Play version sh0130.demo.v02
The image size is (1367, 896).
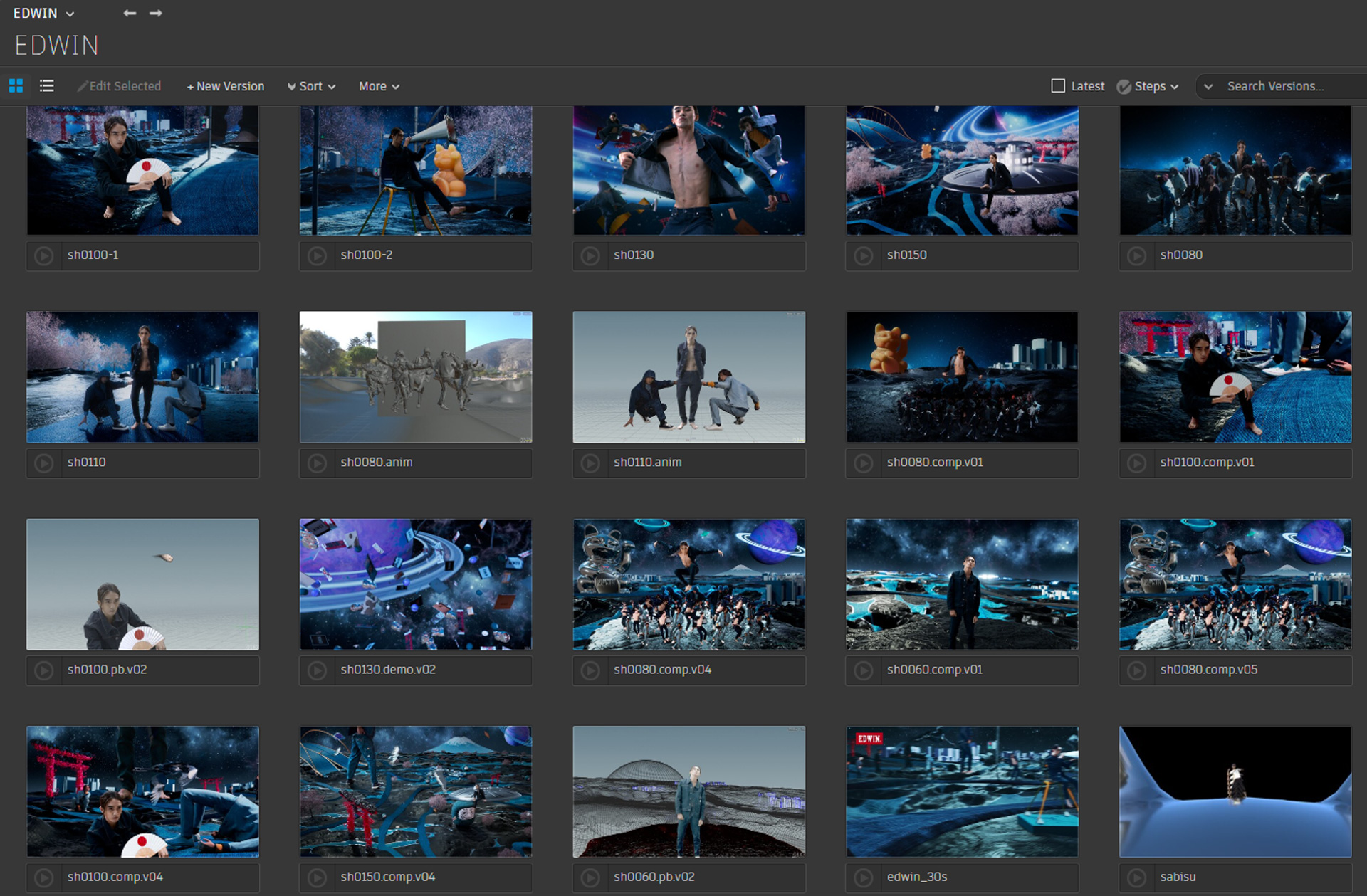318,670
